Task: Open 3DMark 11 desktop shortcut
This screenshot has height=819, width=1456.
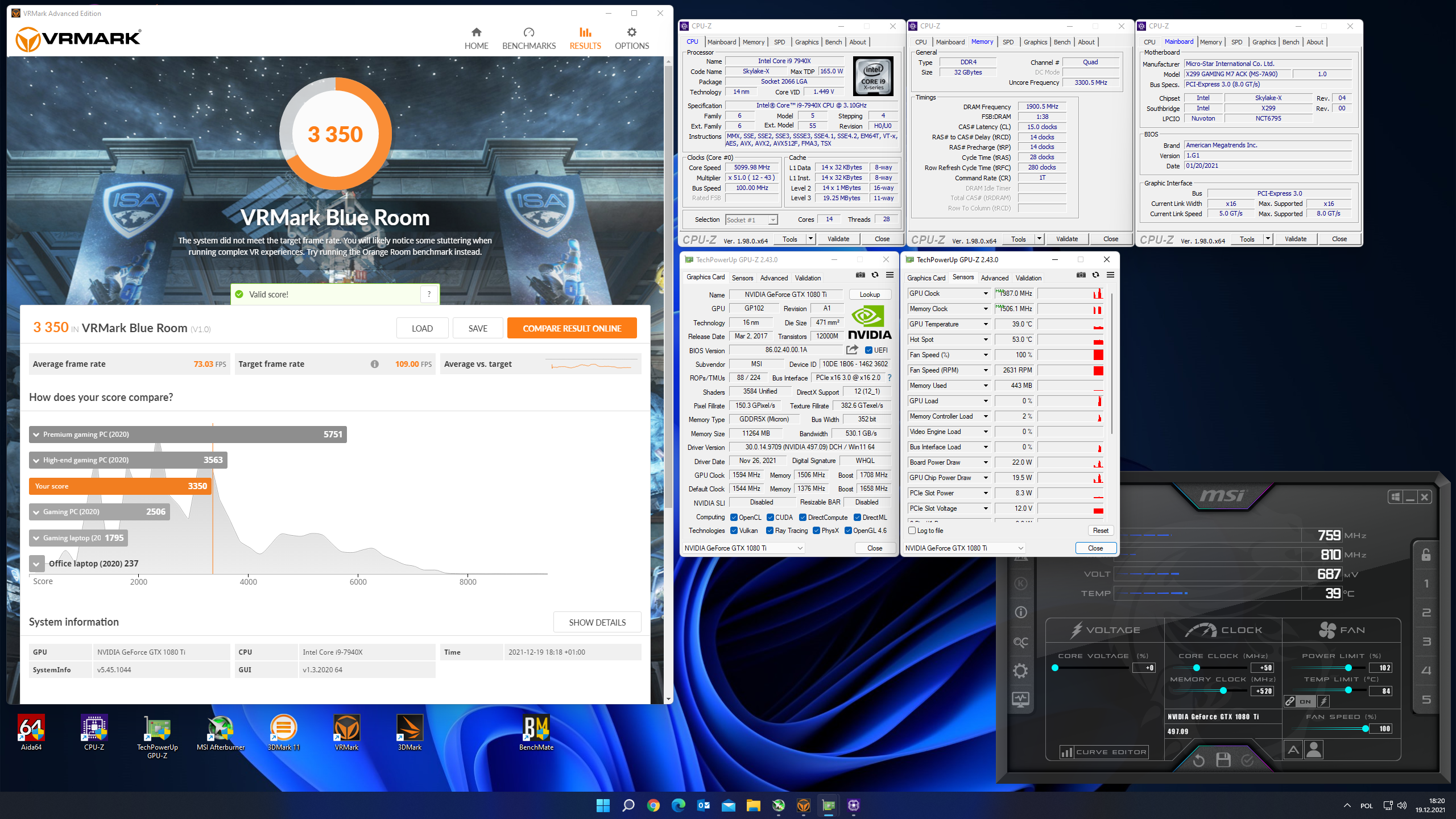Action: pos(283,733)
